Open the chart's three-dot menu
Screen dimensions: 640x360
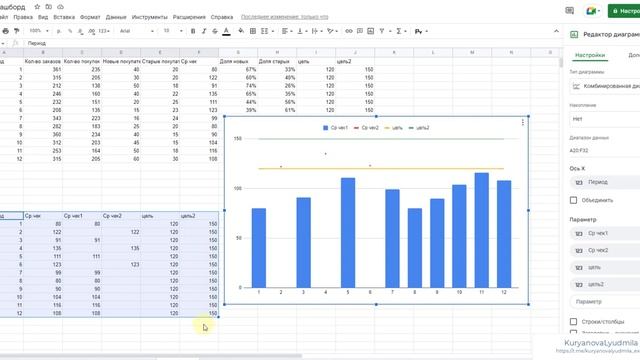coord(522,122)
